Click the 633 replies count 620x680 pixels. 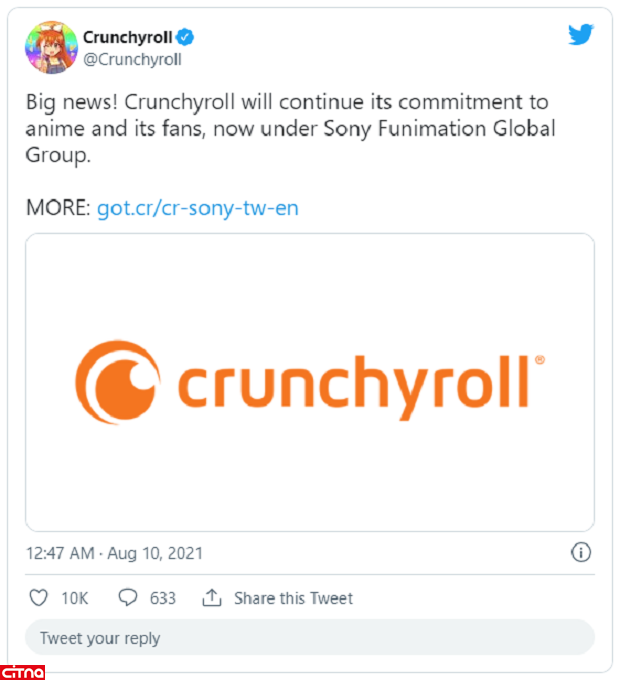pos(163,598)
